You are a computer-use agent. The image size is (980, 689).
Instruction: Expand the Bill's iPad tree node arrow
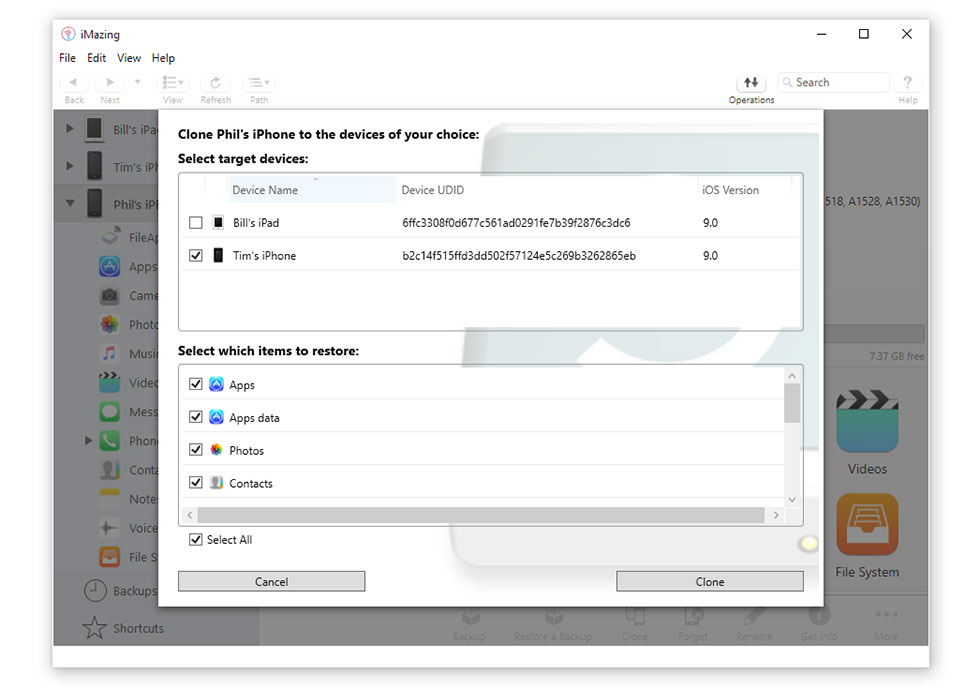(x=70, y=129)
